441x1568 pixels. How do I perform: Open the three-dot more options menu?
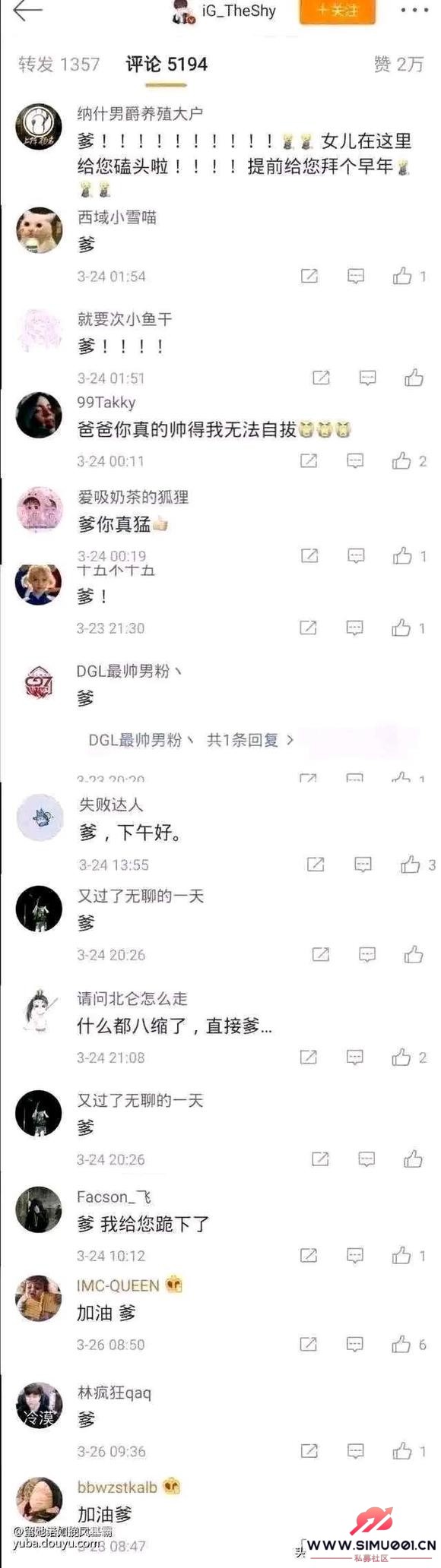point(414,11)
